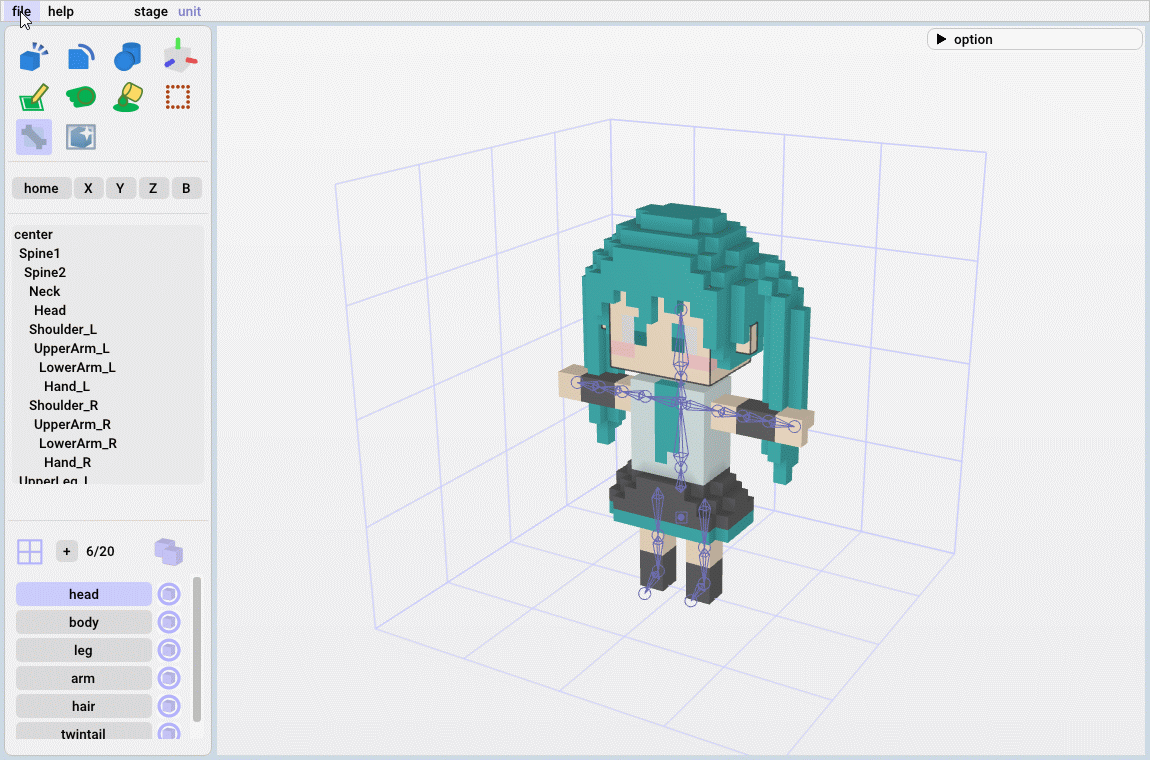The width and height of the screenshot is (1150, 760).
Task: Toggle visibility of the leg layer
Action: [169, 650]
